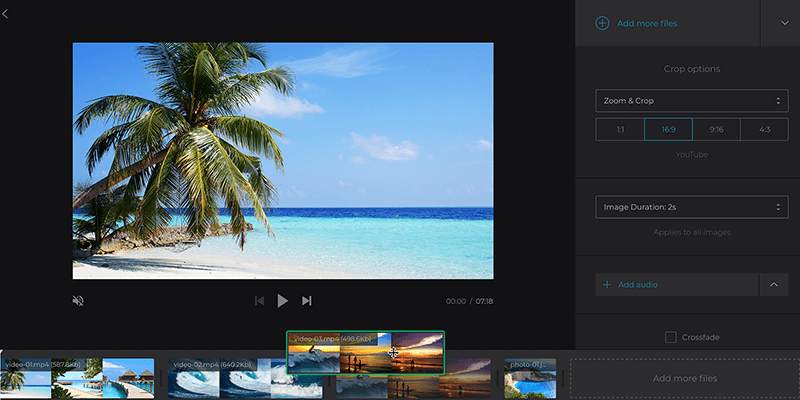Click the Applies to all images note
Image resolution: width=800 pixels, height=400 pixels.
pos(692,233)
